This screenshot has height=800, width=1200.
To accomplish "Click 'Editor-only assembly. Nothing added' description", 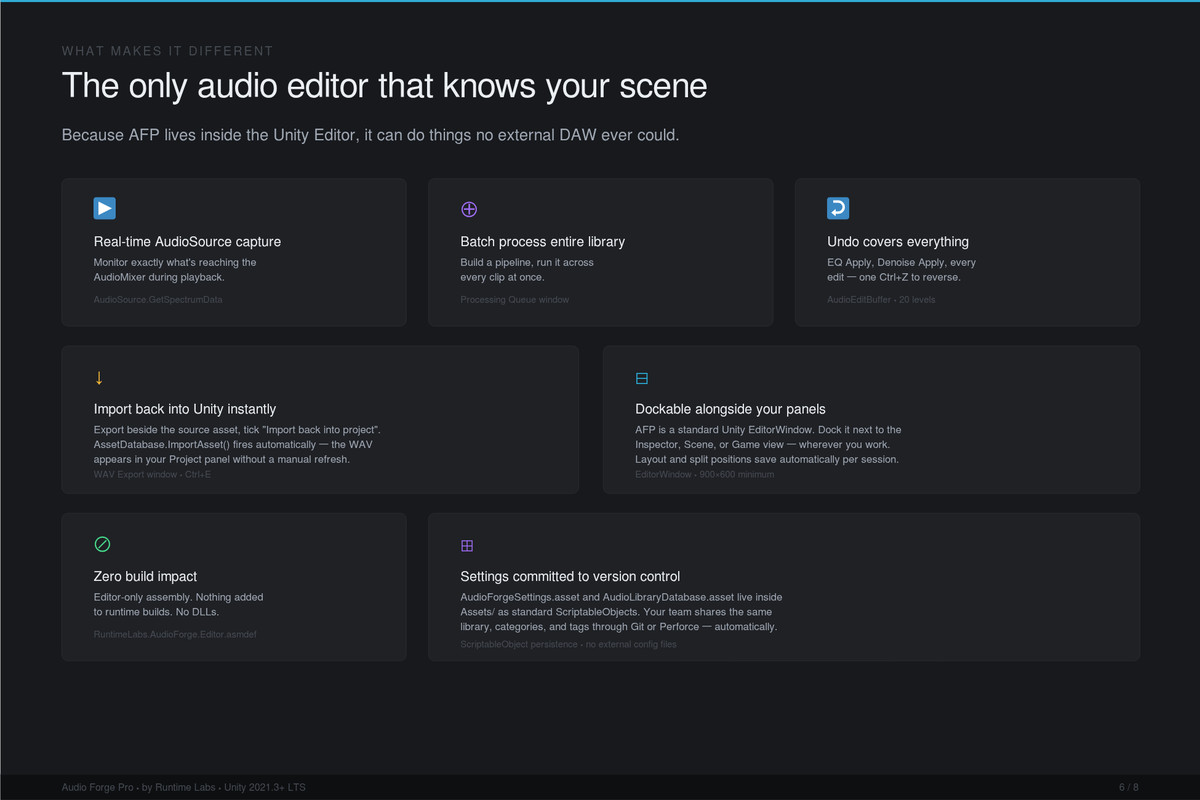I will (x=179, y=597).
